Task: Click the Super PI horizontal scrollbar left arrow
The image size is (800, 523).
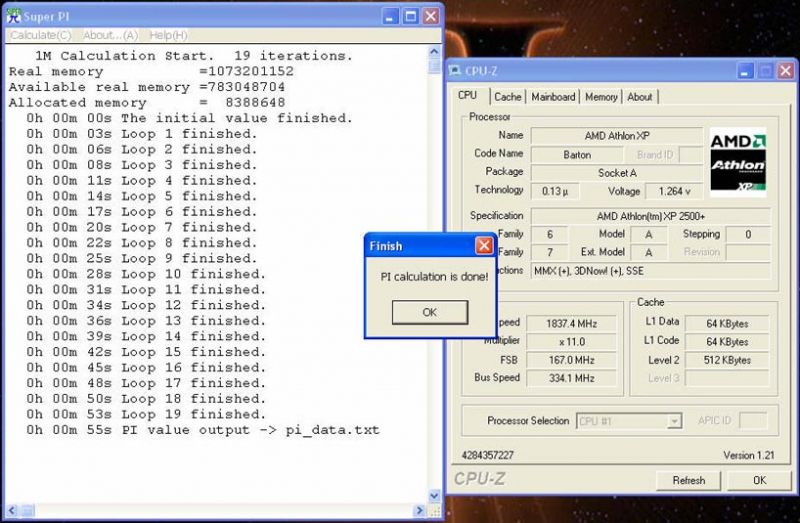Action: pos(12,510)
